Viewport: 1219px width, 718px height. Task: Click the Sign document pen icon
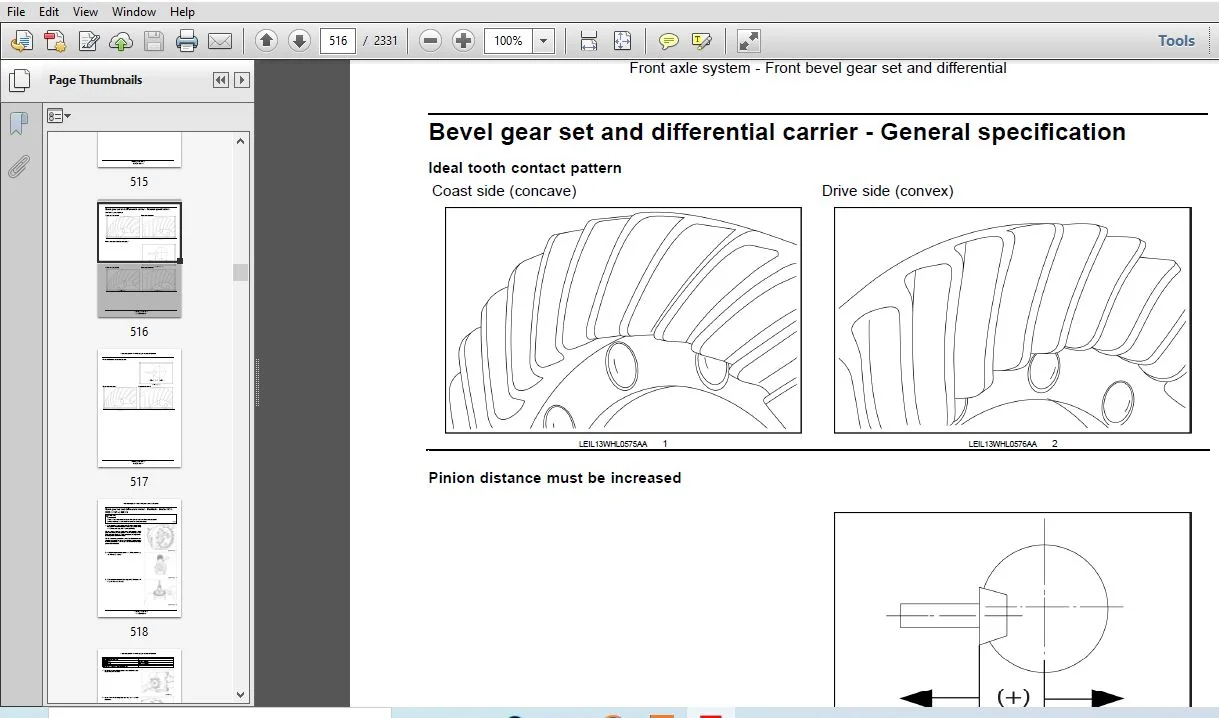point(88,41)
